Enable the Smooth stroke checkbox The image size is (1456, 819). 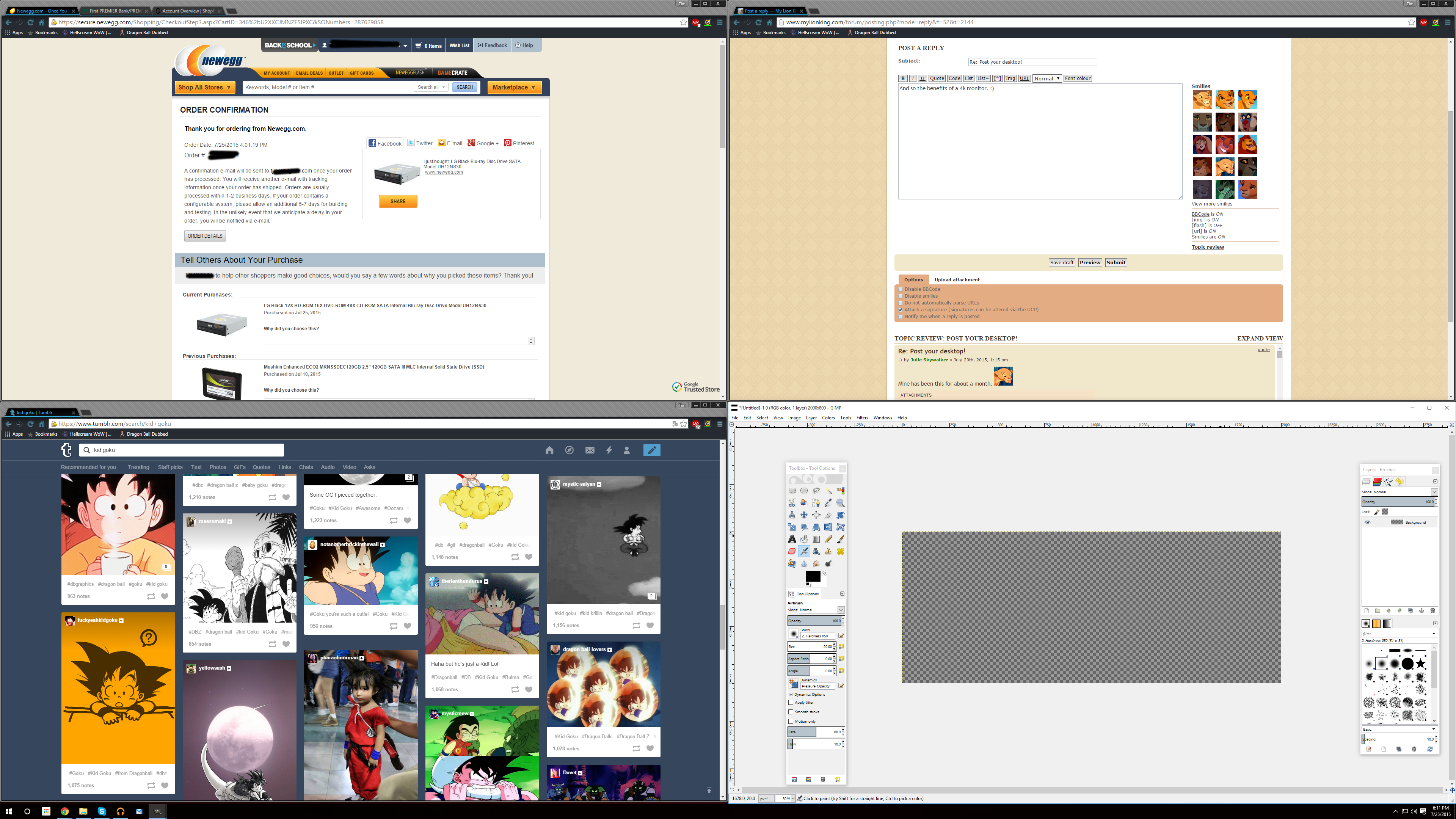(x=791, y=712)
